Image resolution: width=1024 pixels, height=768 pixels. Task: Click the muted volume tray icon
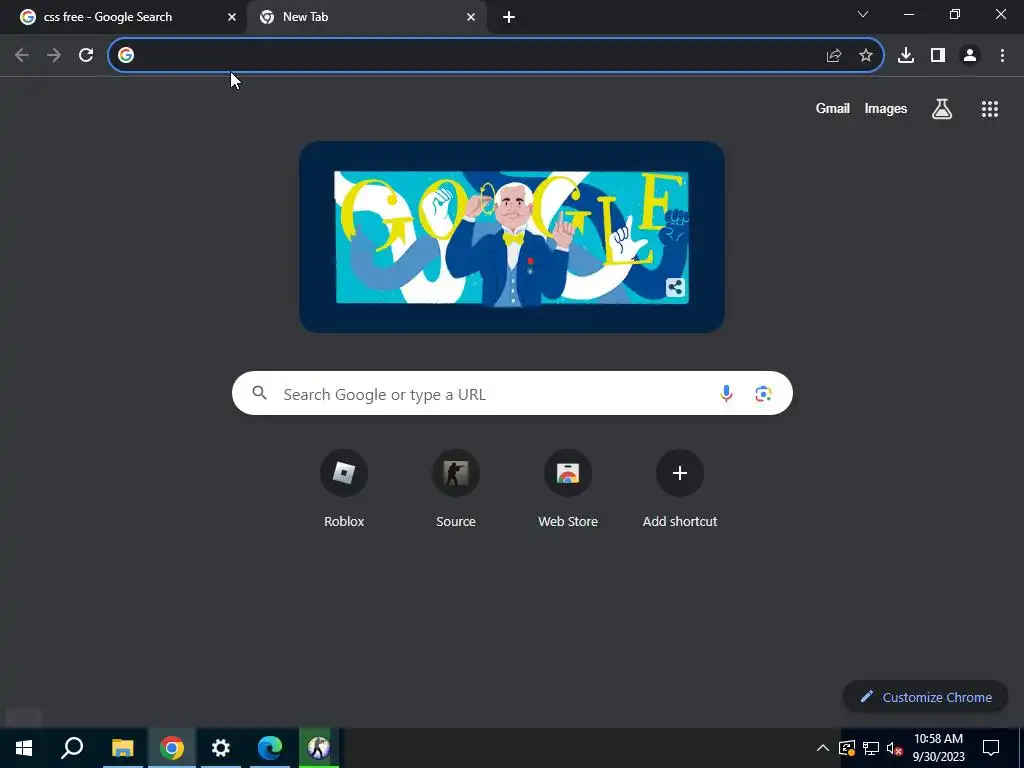[x=895, y=748]
